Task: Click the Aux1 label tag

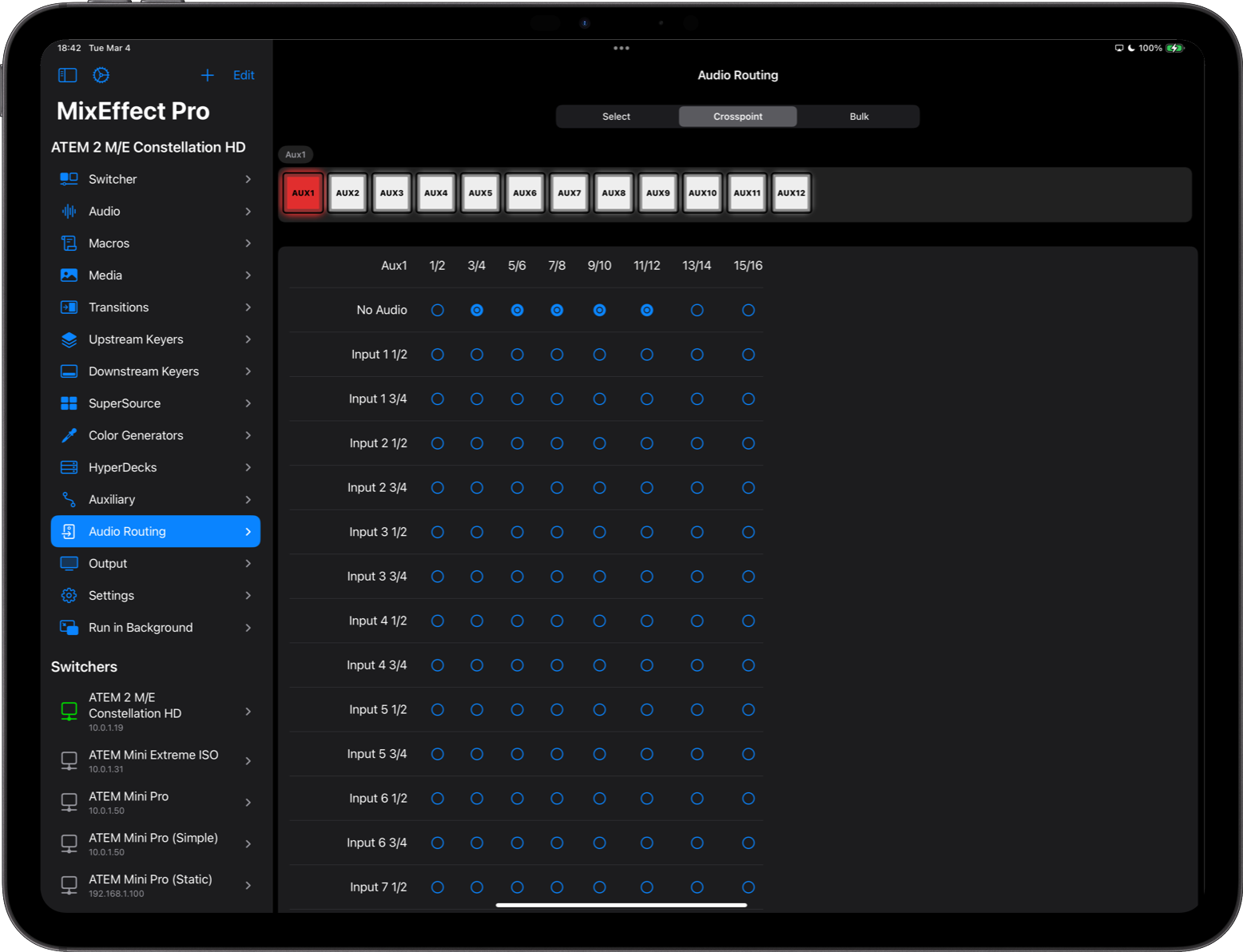Action: [x=296, y=155]
